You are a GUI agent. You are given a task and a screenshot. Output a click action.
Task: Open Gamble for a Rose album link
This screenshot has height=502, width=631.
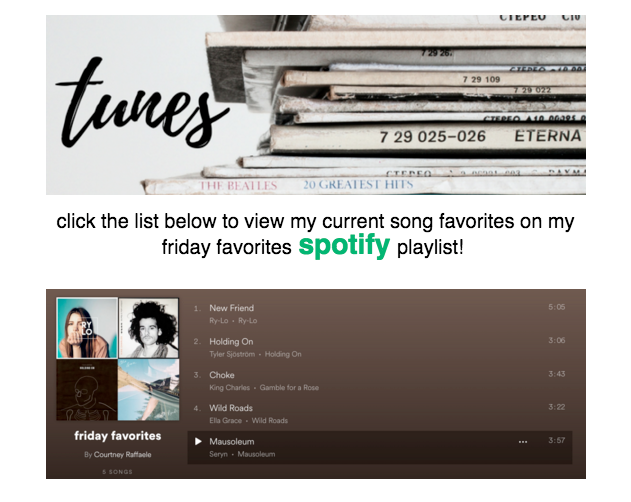click(x=289, y=387)
